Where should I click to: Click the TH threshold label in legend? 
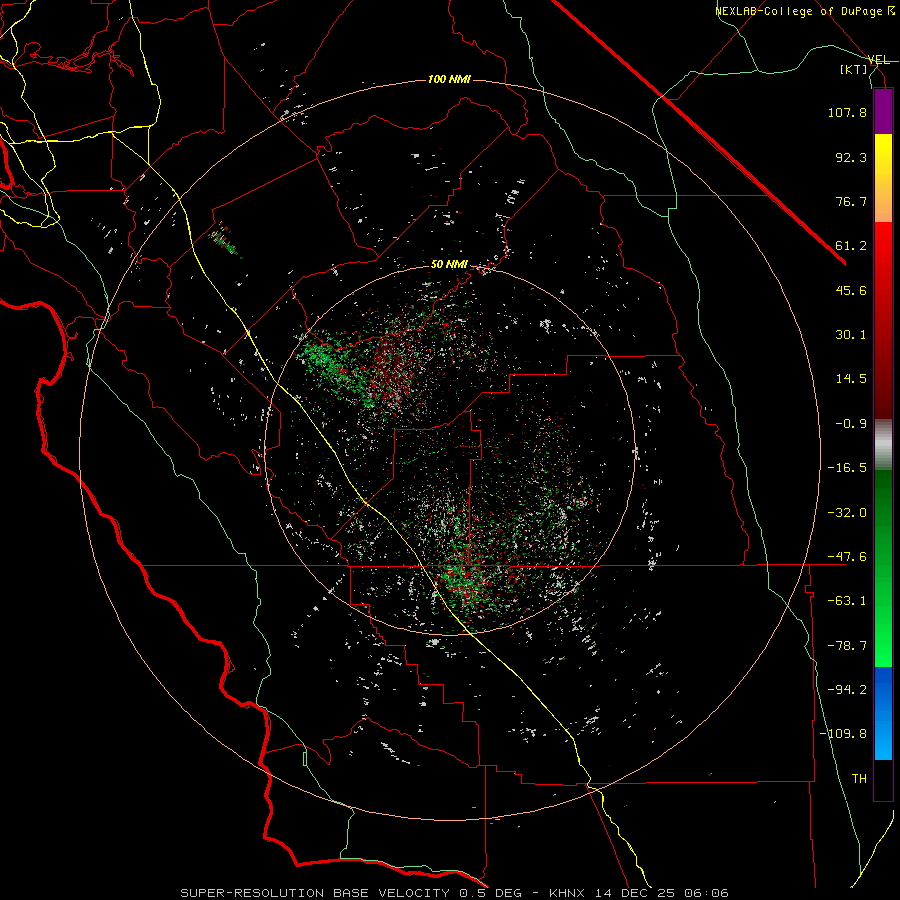point(859,779)
